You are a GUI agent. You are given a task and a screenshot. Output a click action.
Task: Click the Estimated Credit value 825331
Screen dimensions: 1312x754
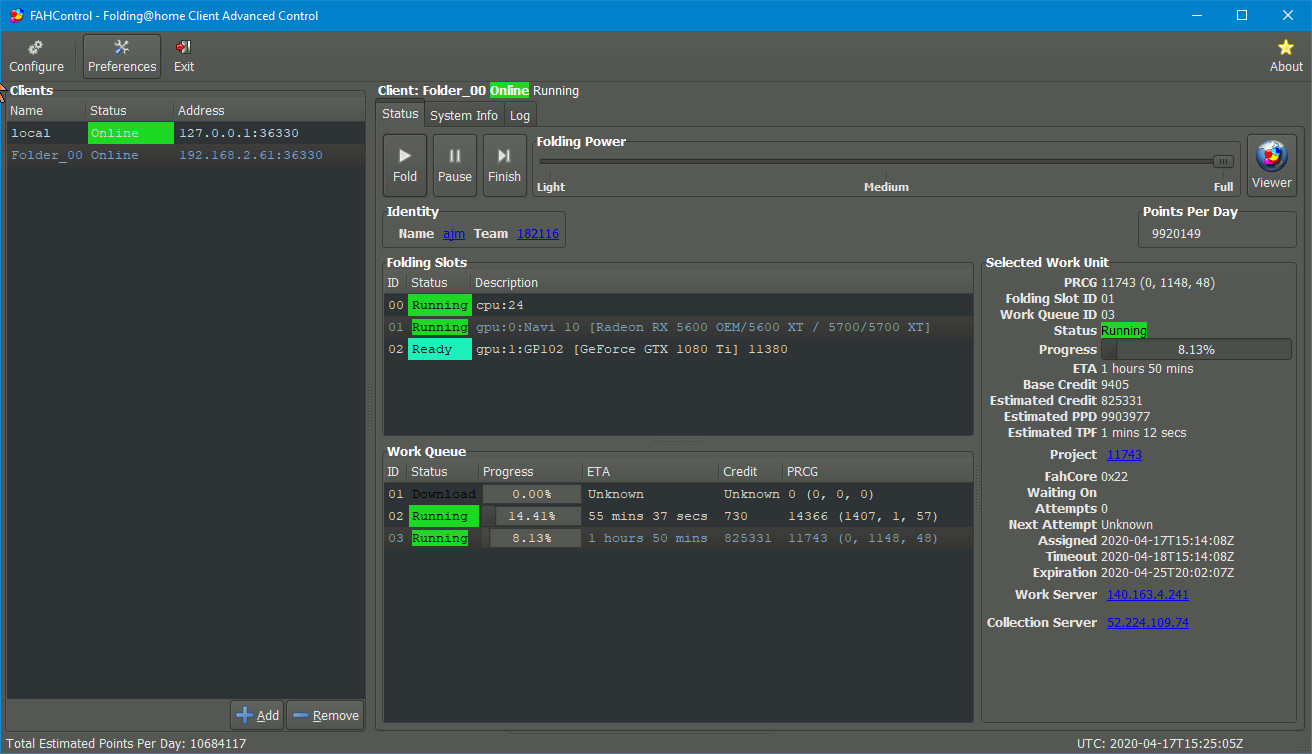pyautogui.click(x=1122, y=400)
